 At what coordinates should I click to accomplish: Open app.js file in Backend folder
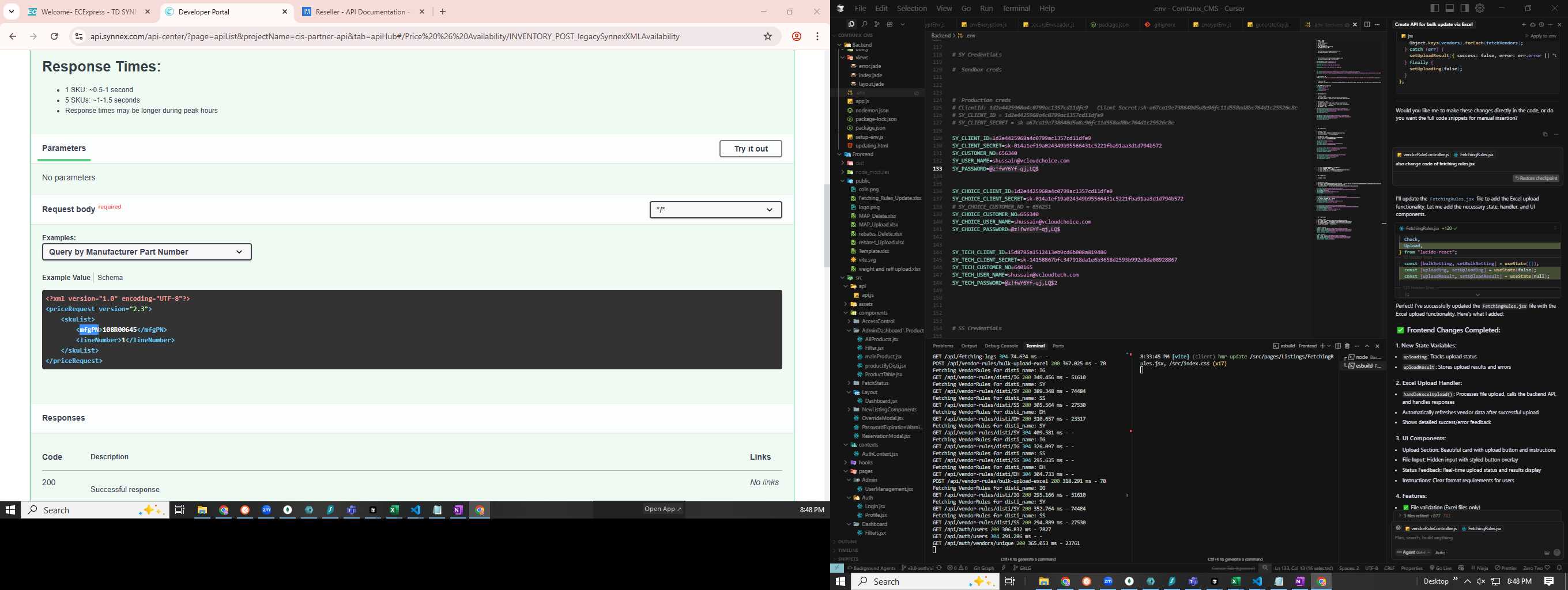pos(862,101)
